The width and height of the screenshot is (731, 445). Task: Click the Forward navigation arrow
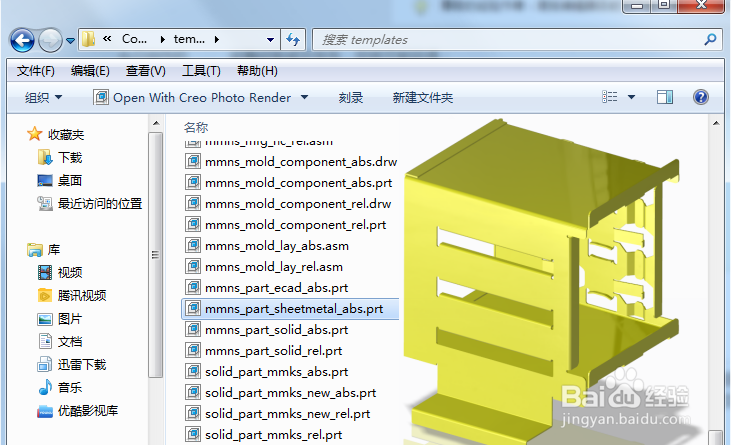click(x=50, y=40)
